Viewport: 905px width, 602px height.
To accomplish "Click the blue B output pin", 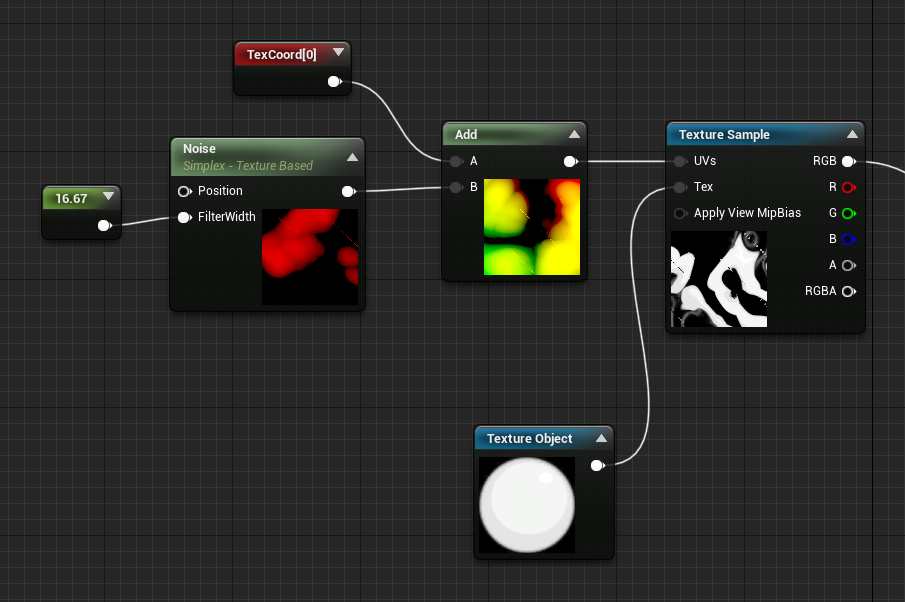I will coord(848,240).
